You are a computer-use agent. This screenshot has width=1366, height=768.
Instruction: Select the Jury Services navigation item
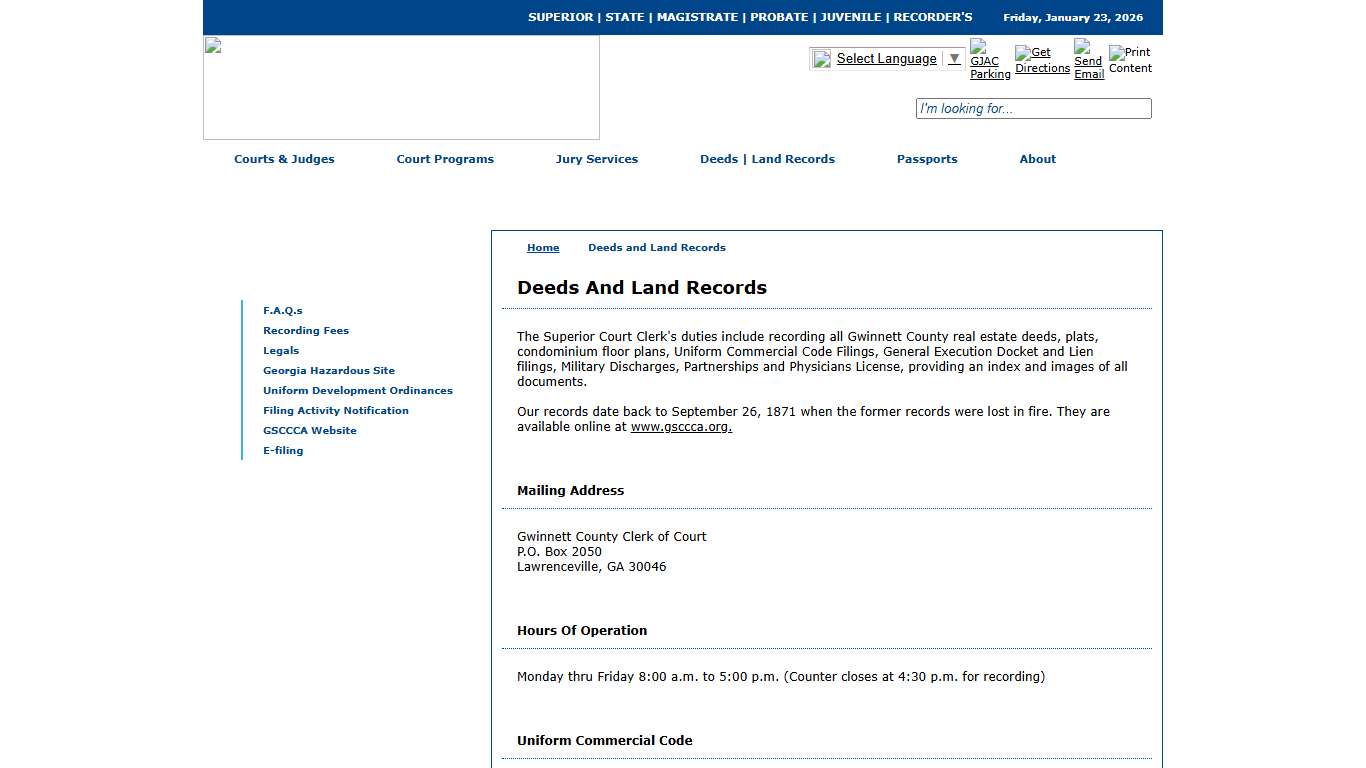pos(597,159)
